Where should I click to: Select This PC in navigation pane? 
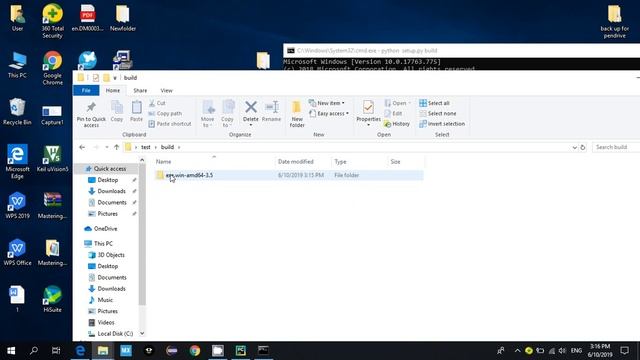(x=103, y=244)
